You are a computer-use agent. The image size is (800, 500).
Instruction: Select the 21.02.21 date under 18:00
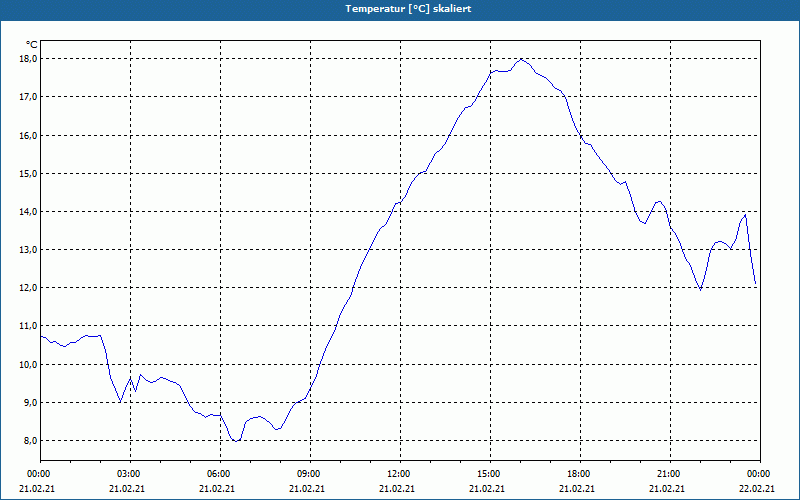tap(577, 488)
